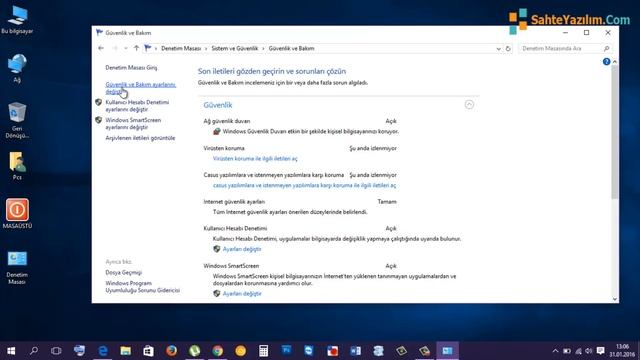The image size is (640, 360).
Task: Click the battery tray icon
Action: point(567,351)
